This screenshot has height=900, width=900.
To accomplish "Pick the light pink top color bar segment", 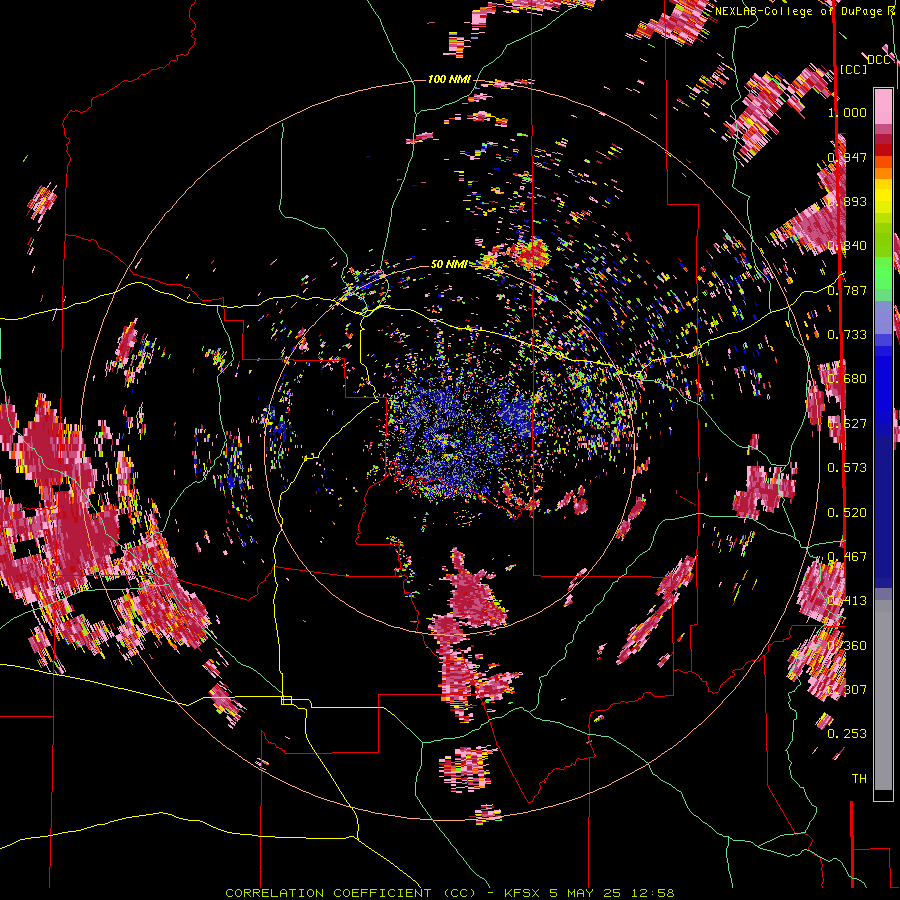I will coord(883,106).
